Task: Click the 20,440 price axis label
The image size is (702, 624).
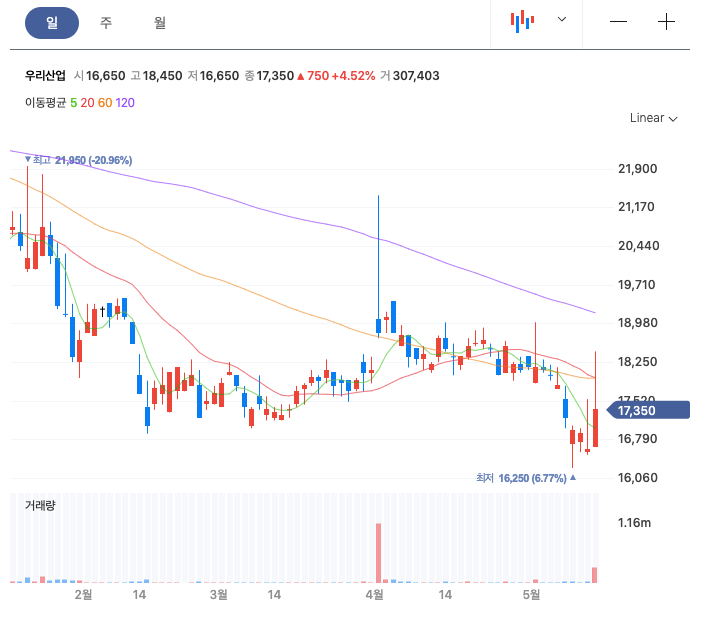Action: (638, 246)
